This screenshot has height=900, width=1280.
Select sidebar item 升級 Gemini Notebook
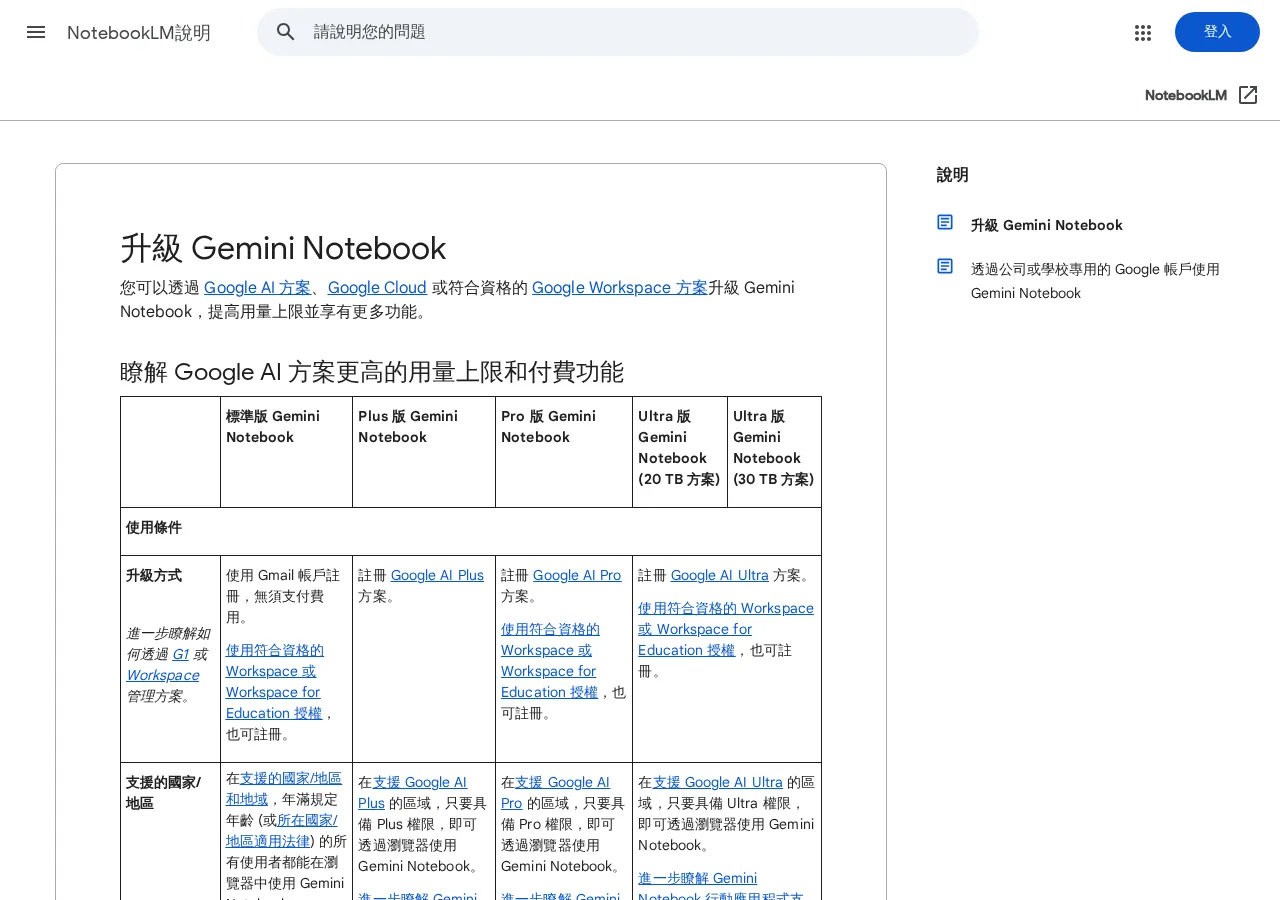click(1046, 225)
